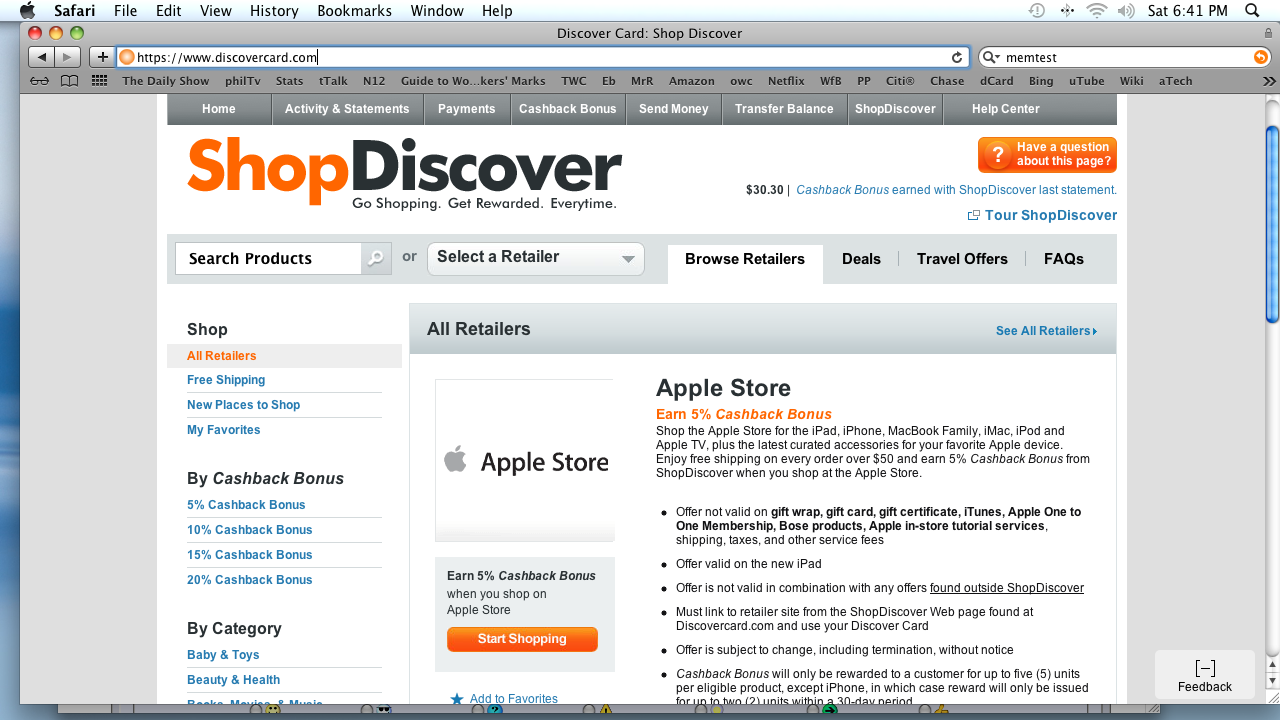
Task: Click the star icon next to Add to Favorites
Action: click(457, 699)
